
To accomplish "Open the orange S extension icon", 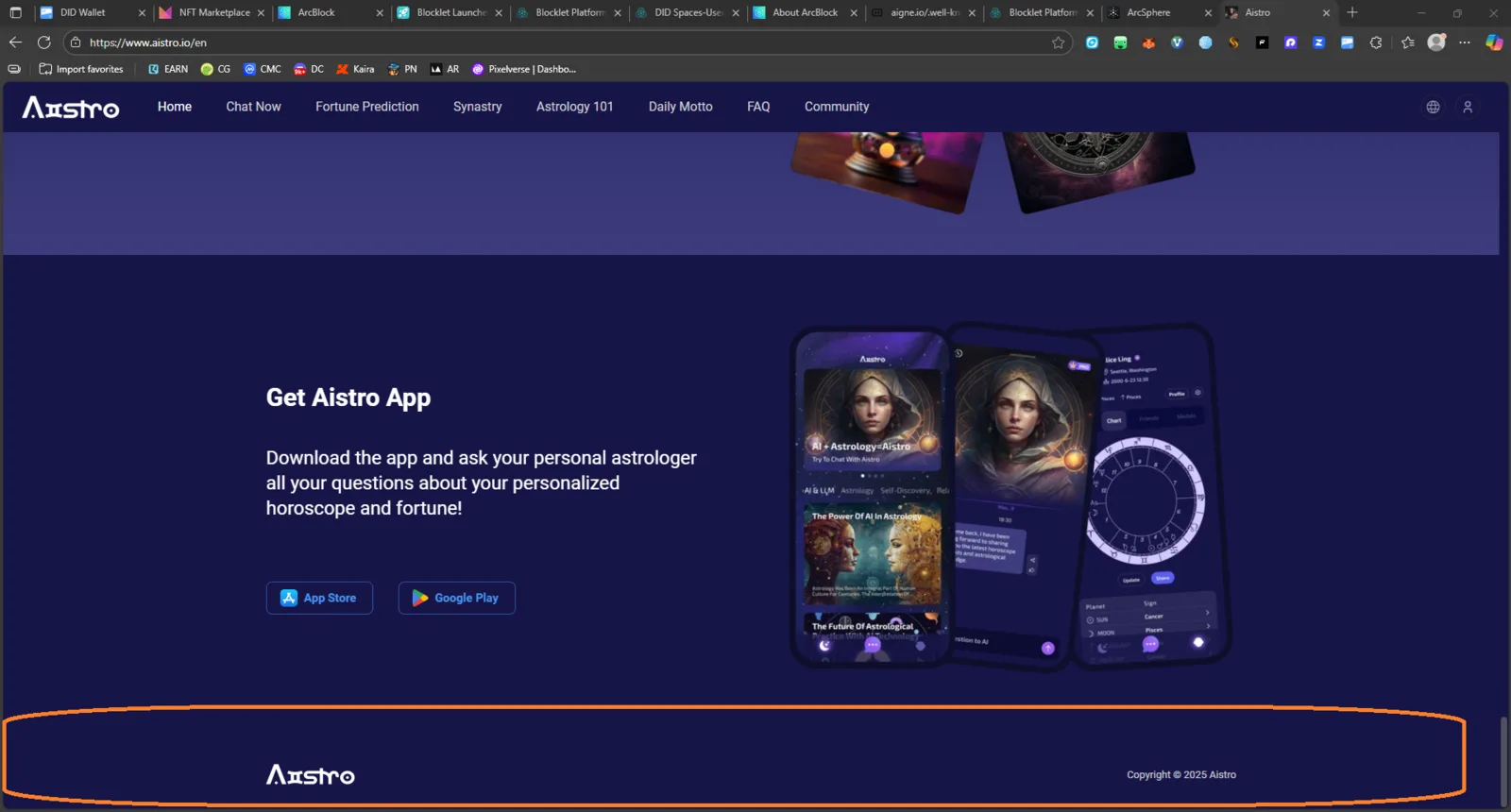I will 1233,42.
